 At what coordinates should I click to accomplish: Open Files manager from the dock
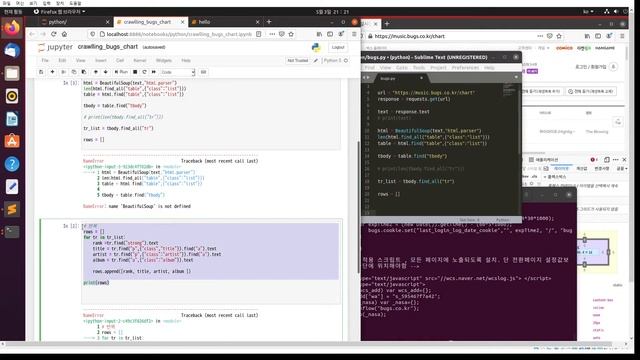coord(12,73)
